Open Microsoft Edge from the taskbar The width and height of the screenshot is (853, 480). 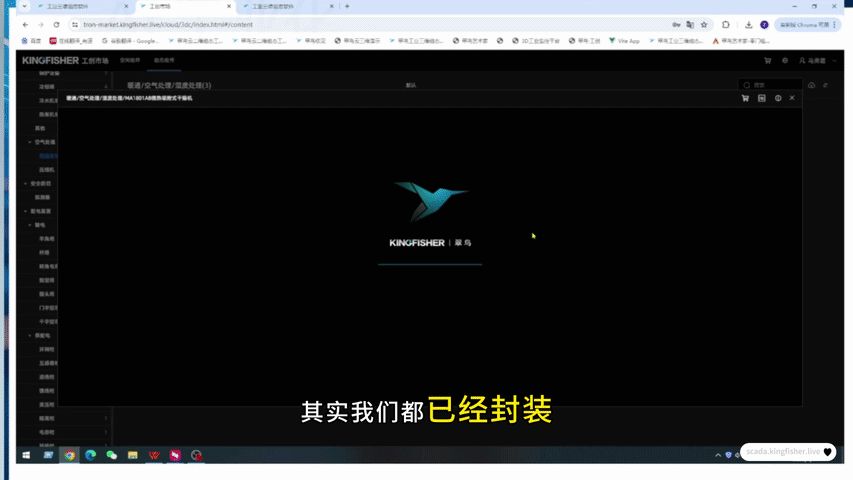[90, 455]
